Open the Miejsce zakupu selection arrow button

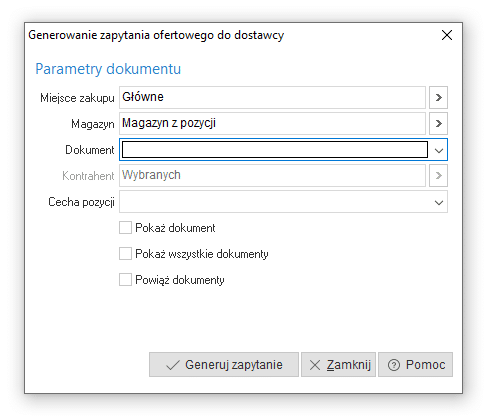tap(438, 97)
